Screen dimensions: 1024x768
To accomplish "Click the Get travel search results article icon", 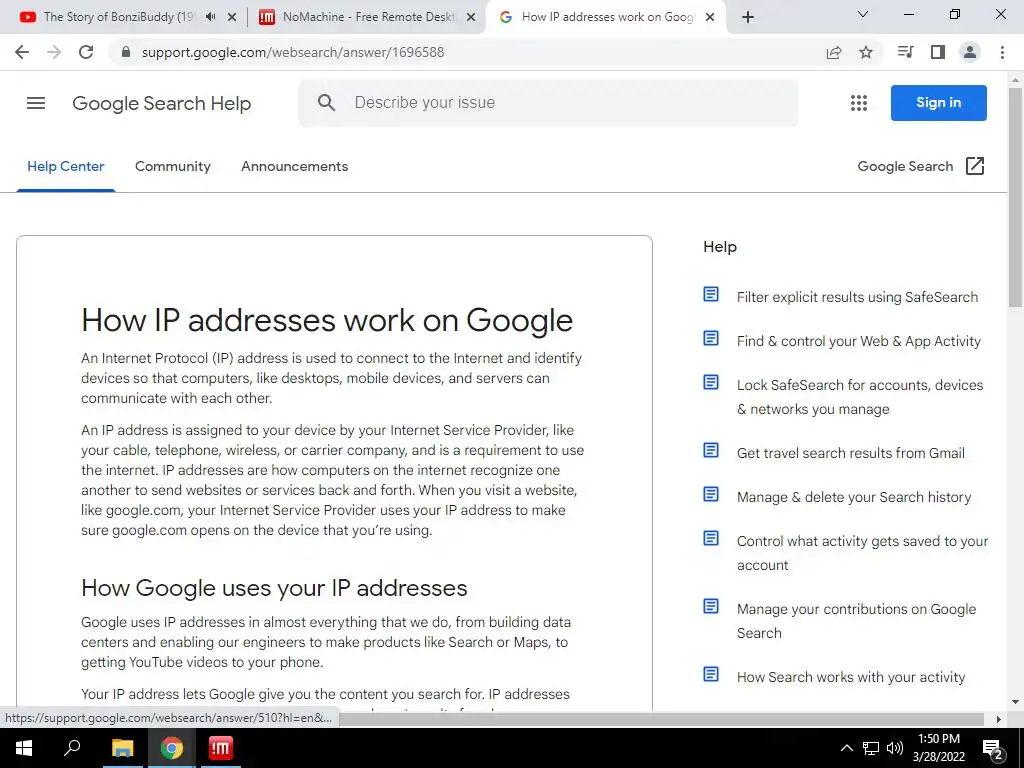I will (x=711, y=451).
